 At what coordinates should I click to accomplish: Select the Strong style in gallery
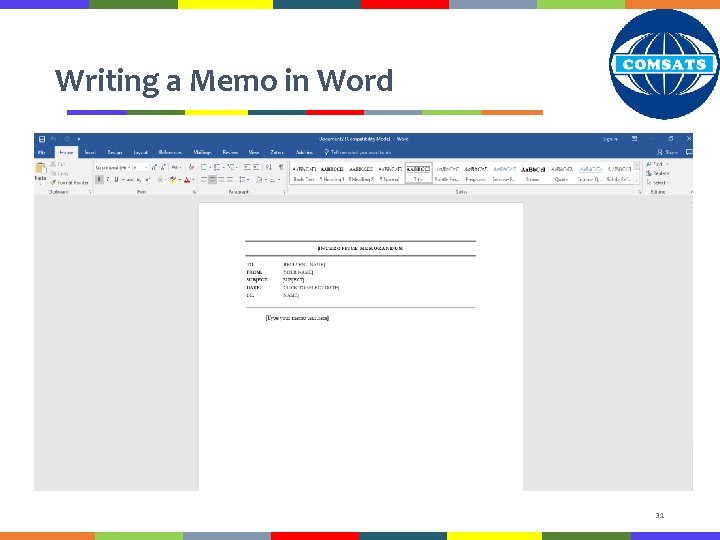533,173
